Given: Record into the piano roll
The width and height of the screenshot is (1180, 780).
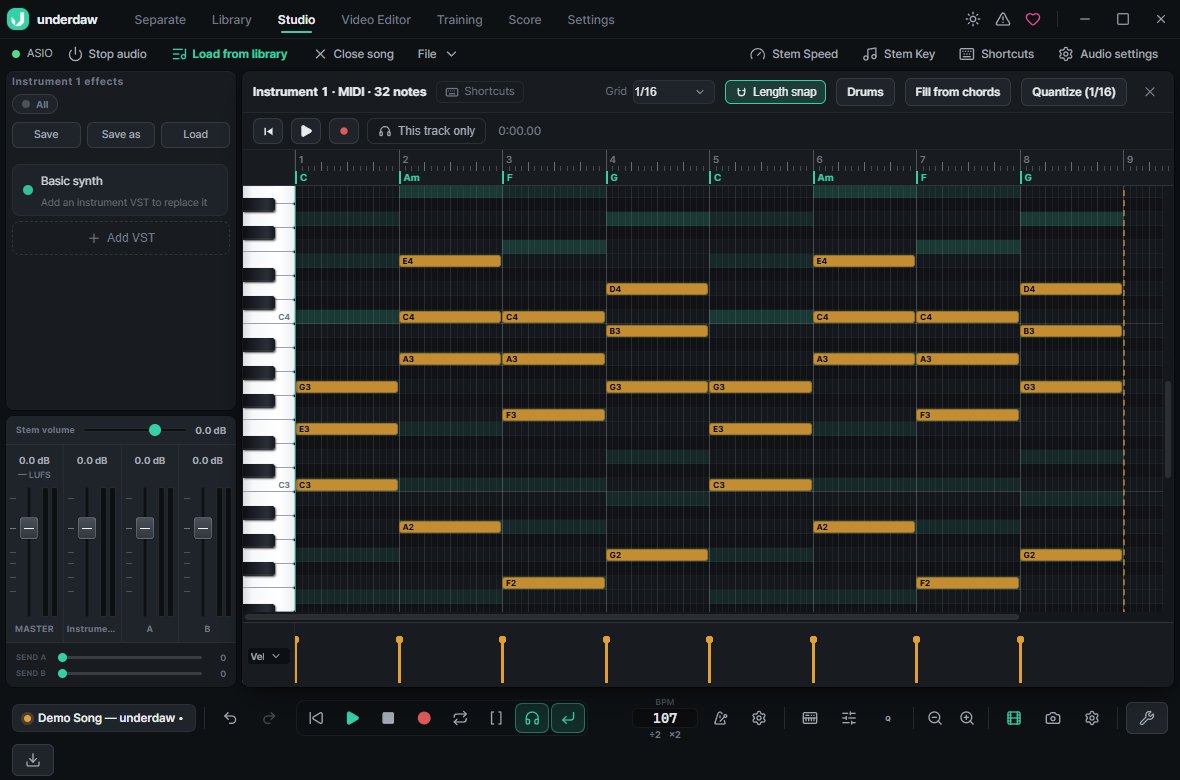Looking at the screenshot, I should pos(344,131).
